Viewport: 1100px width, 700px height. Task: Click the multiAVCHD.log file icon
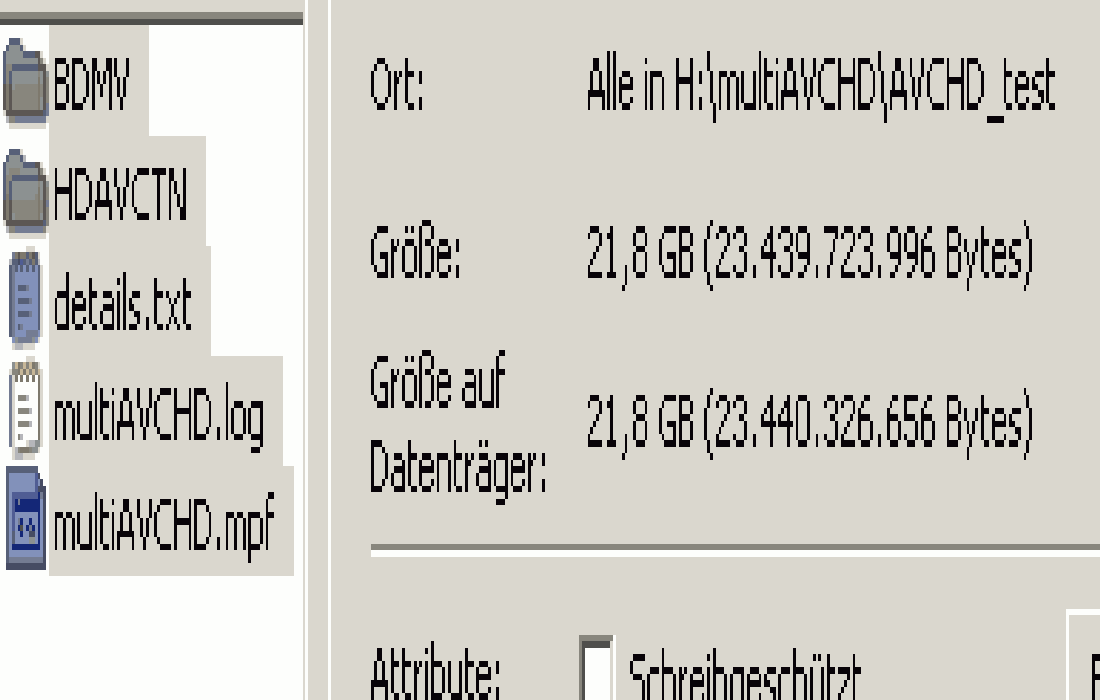point(25,410)
